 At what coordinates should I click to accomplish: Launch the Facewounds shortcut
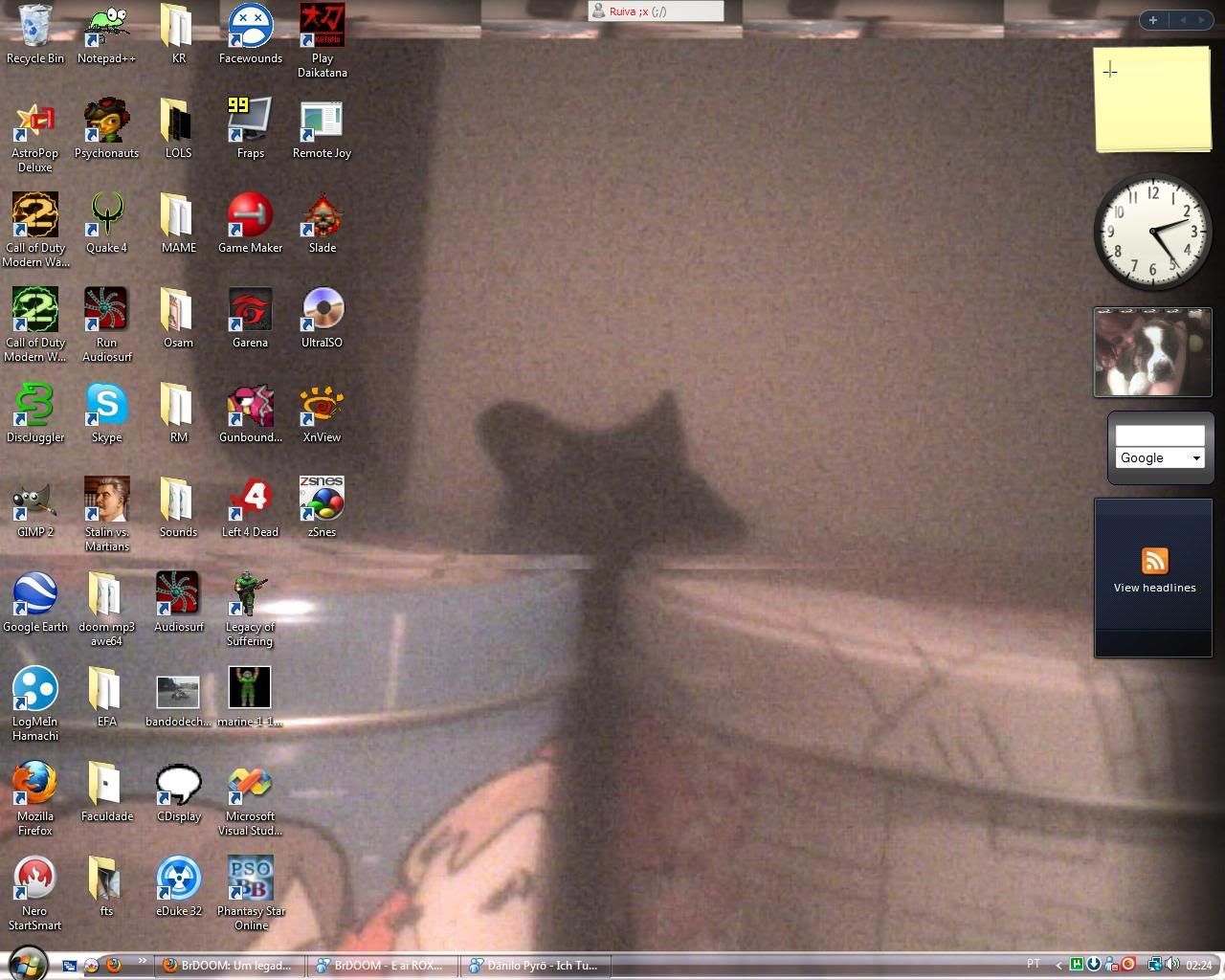point(250,33)
